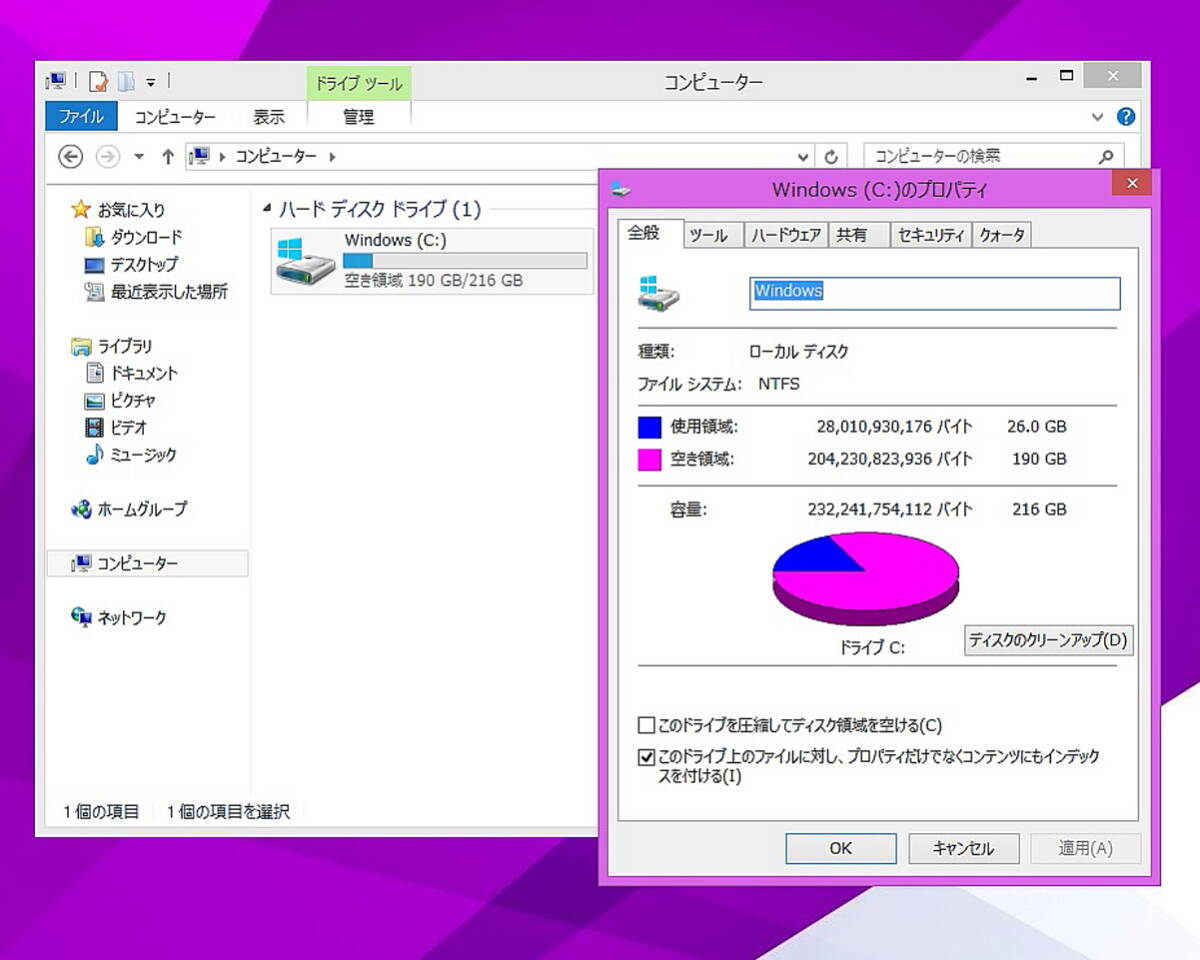1200x960 pixels.
Task: Click the Windows (C:) drive usage bar
Action: (465, 261)
